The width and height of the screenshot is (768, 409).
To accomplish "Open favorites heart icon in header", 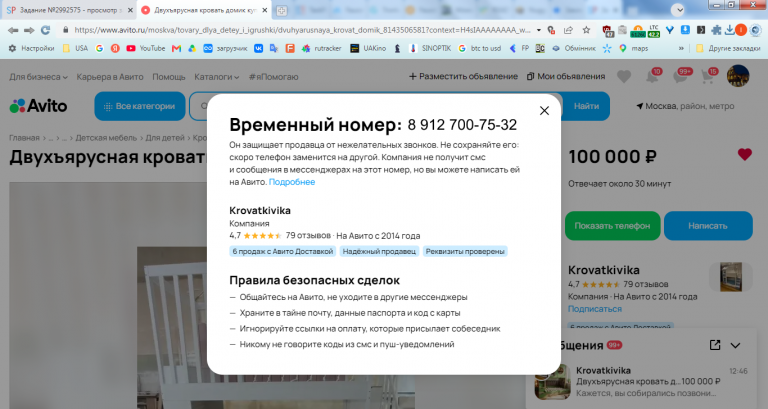I will point(624,77).
